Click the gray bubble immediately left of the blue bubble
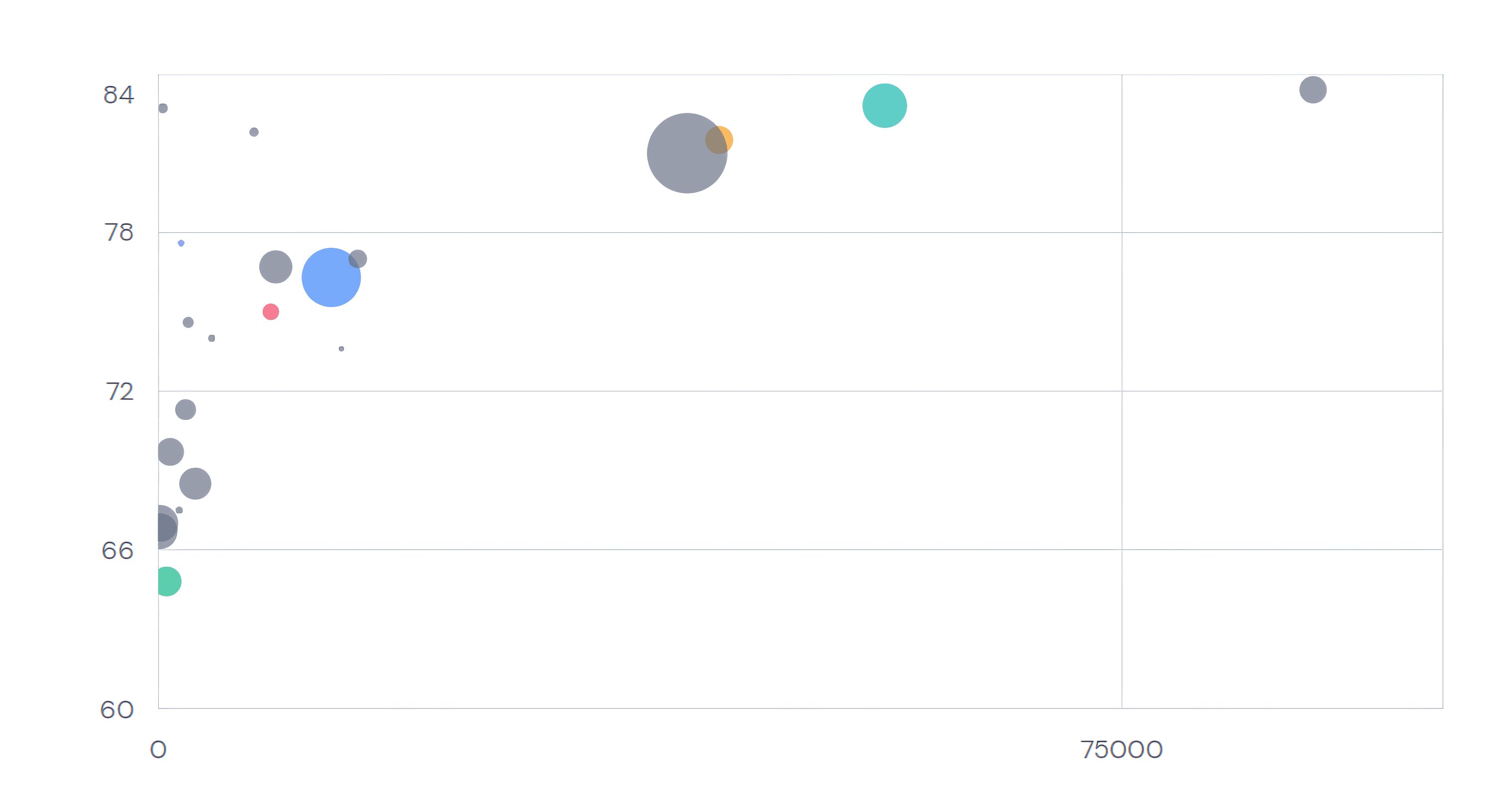The image size is (1487, 812). (275, 267)
